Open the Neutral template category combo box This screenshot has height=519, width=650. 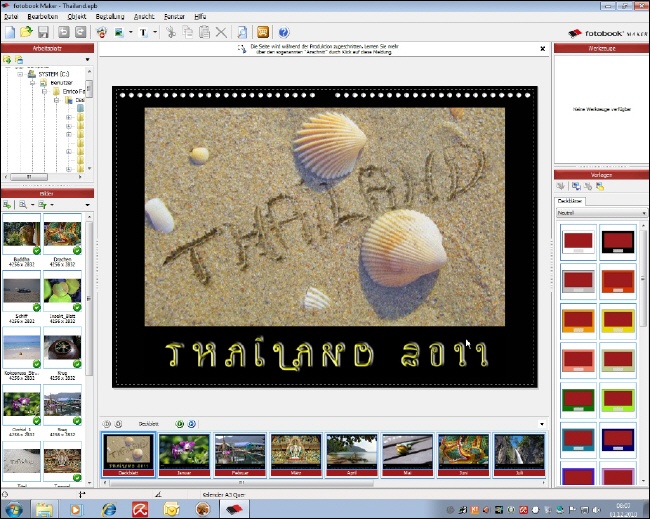coord(601,213)
